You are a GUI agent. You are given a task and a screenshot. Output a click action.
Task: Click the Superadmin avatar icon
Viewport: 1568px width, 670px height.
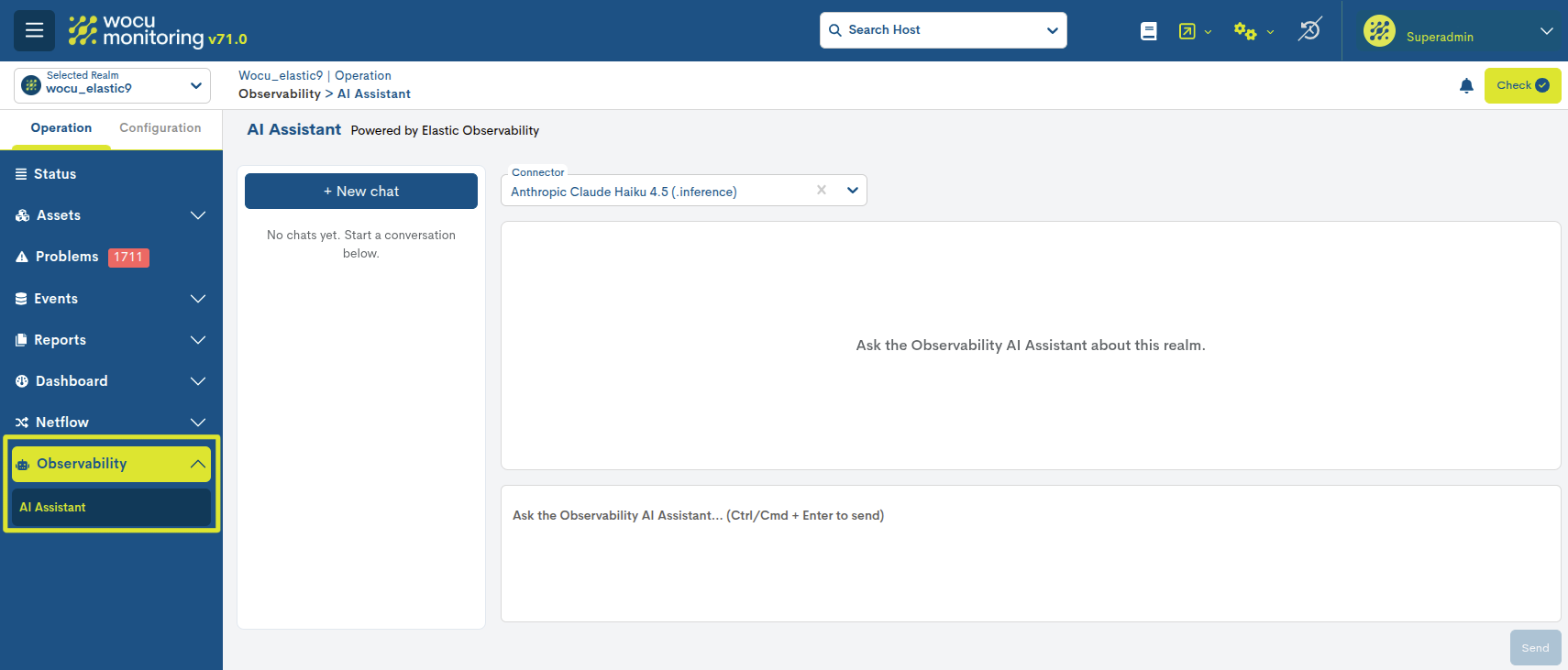point(1379,31)
